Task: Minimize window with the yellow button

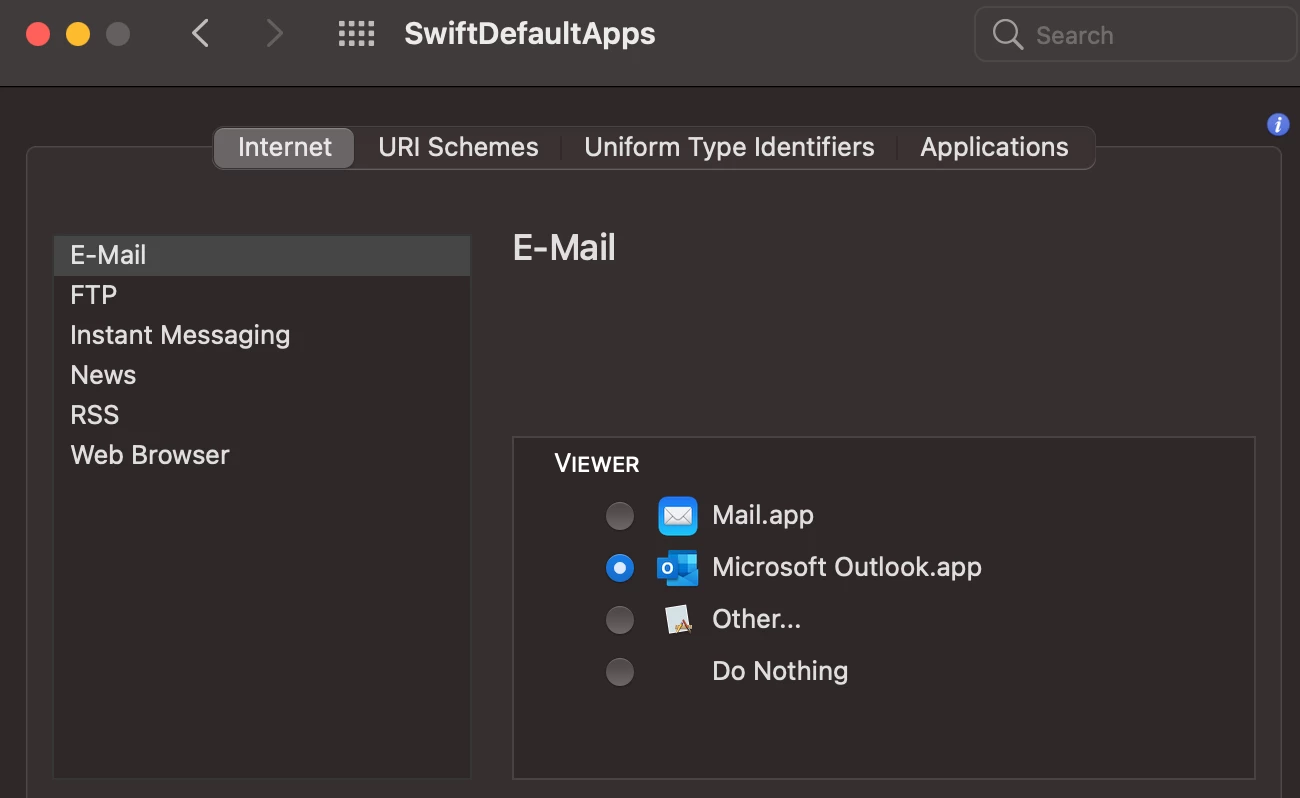Action: (x=78, y=34)
